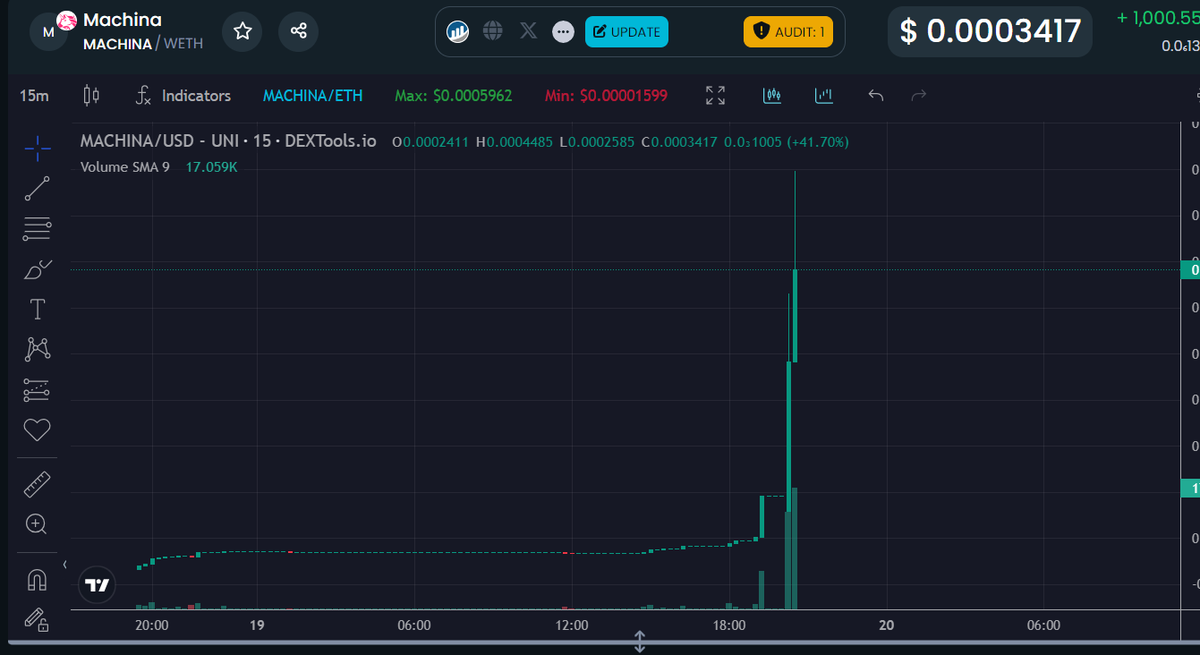Click the candlestick chart-type icon beside fullscreen
Screen dimensions: 1200x655
pyautogui.click(x=771, y=96)
